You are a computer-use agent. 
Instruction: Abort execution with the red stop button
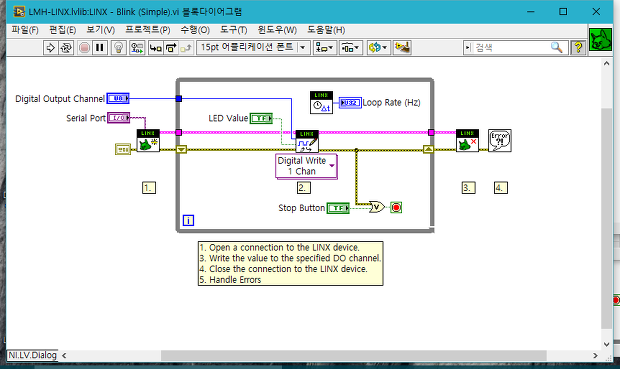(x=84, y=48)
